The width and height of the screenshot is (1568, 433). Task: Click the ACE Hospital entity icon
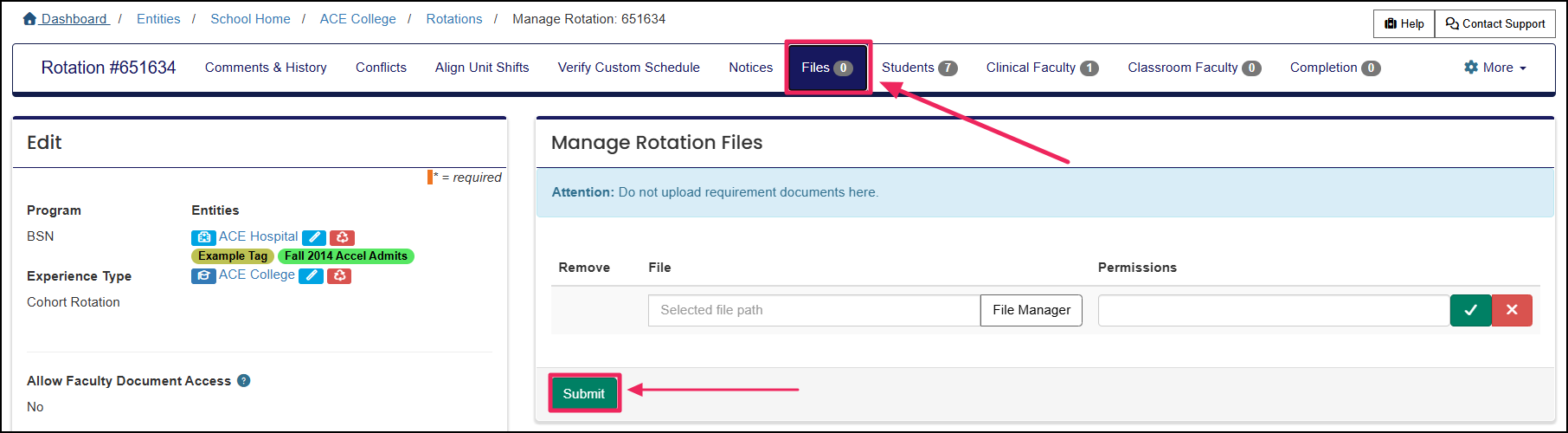click(203, 237)
